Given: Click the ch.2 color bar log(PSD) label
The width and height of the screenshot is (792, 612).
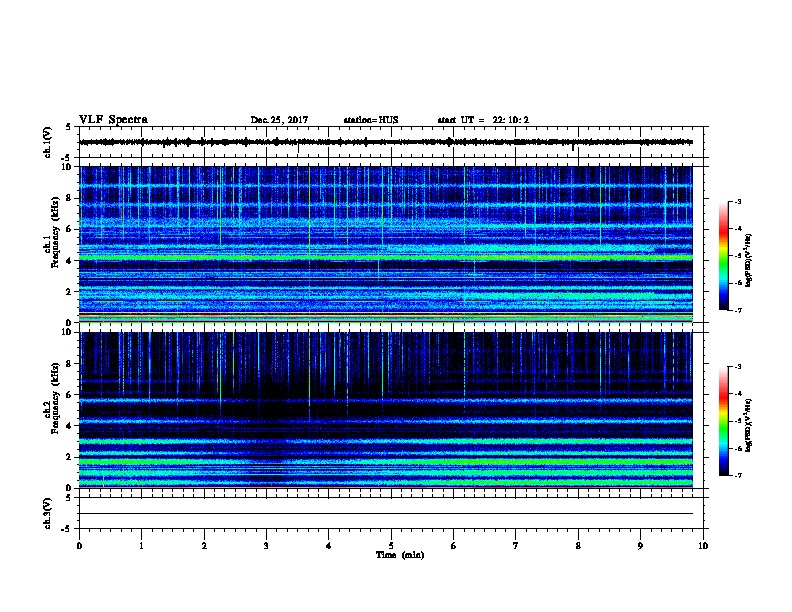Looking at the screenshot, I should [x=748, y=425].
